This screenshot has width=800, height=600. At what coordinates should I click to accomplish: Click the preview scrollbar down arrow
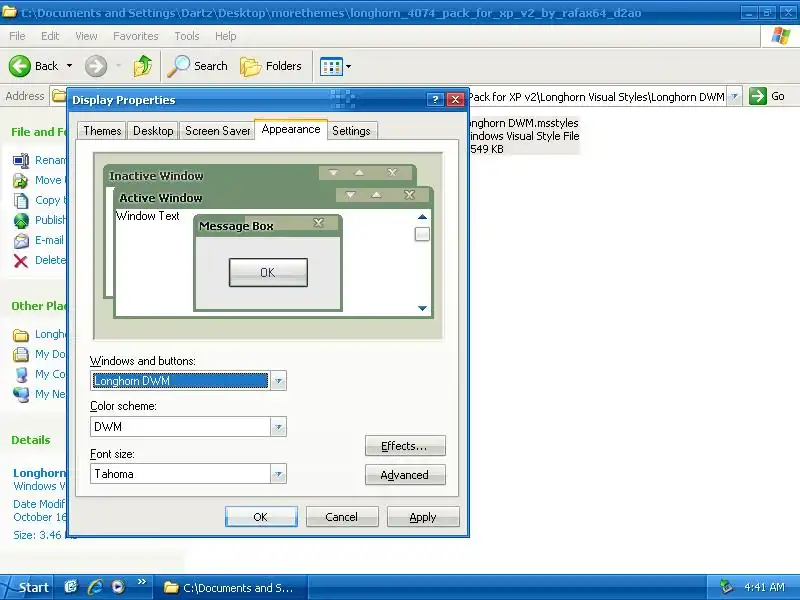422,308
